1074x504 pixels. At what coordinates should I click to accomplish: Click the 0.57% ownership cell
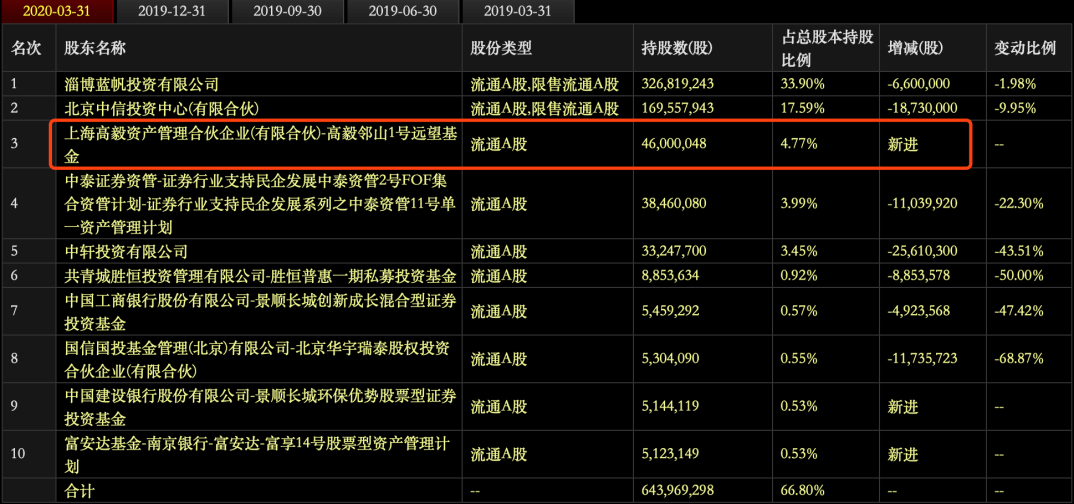799,310
